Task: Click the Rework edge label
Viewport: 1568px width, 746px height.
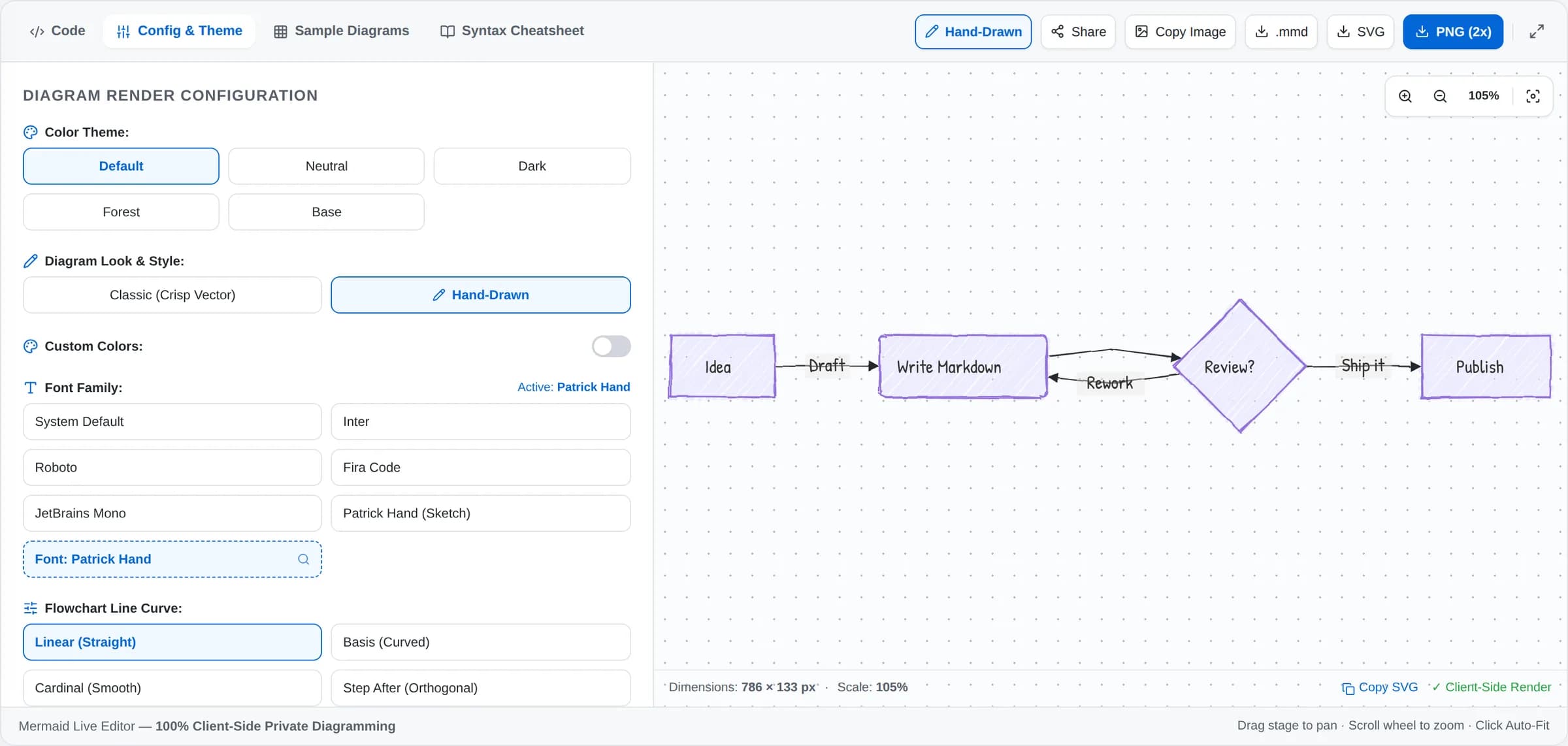Action: pyautogui.click(x=1109, y=383)
